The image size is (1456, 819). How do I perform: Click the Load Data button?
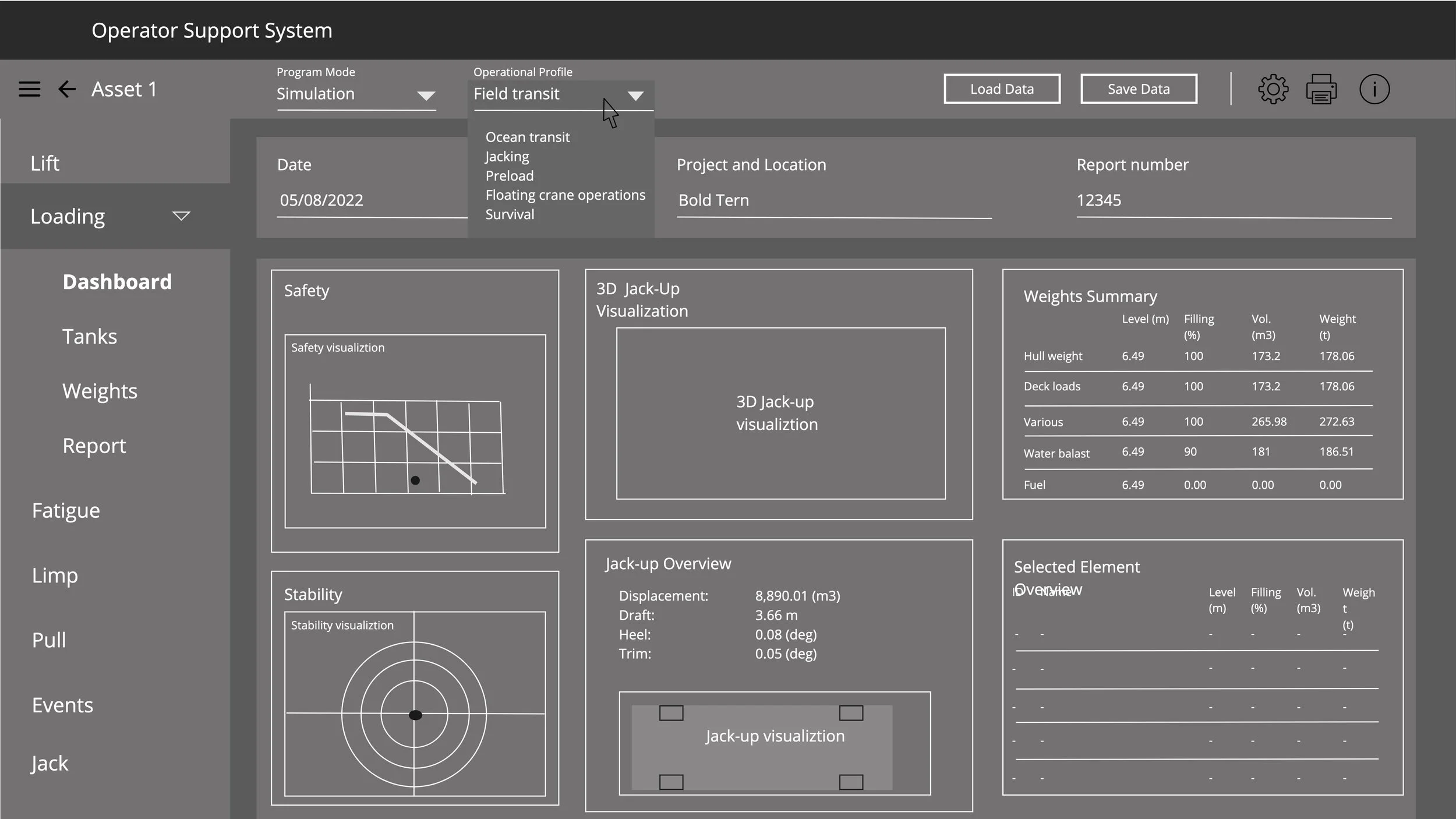click(1002, 89)
